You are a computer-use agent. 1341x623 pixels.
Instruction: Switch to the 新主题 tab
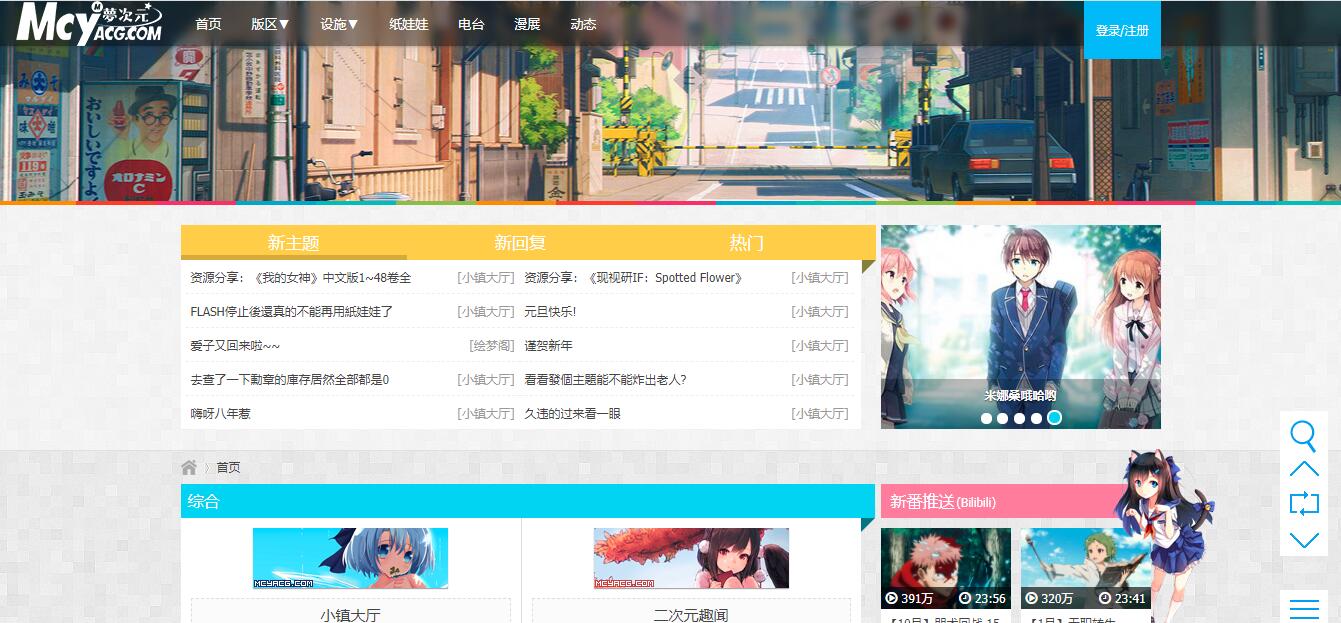[x=293, y=242]
